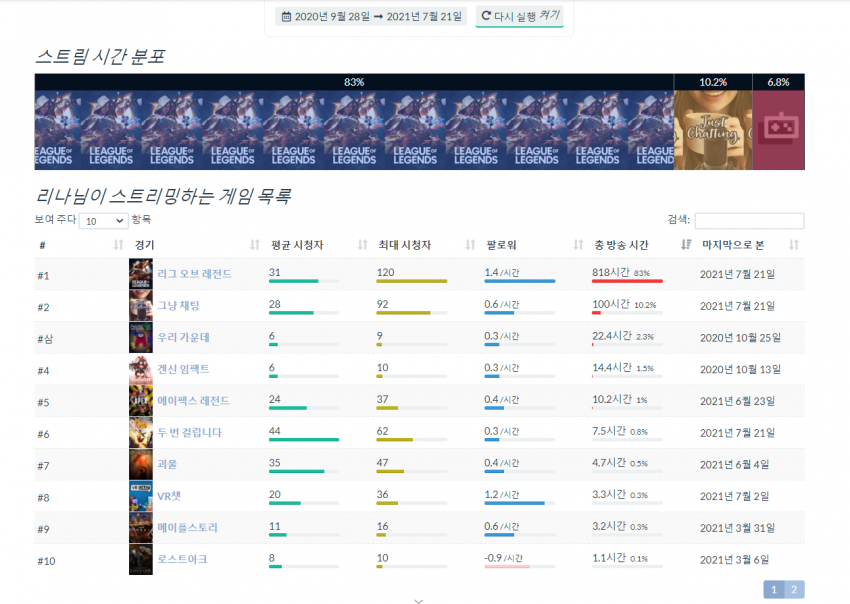This screenshot has height=604, width=850.
Task: Click the 우리 가운데 row cover icon
Action: tap(141, 337)
